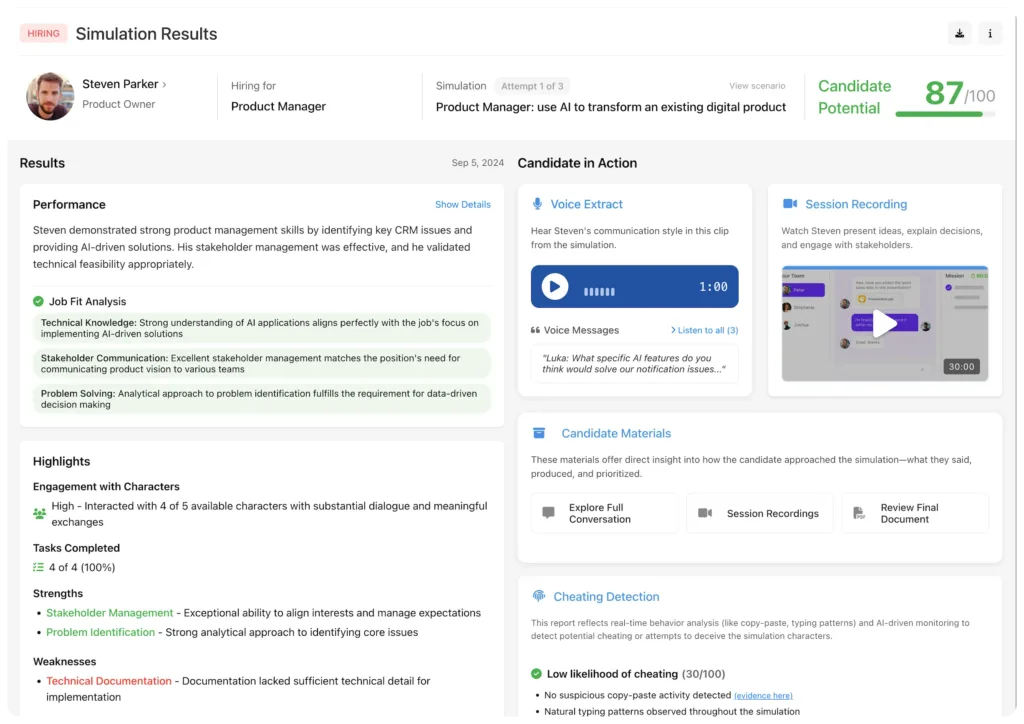The height and width of the screenshot is (724, 1024).
Task: Click the HIRING badge
Action: click(x=43, y=33)
